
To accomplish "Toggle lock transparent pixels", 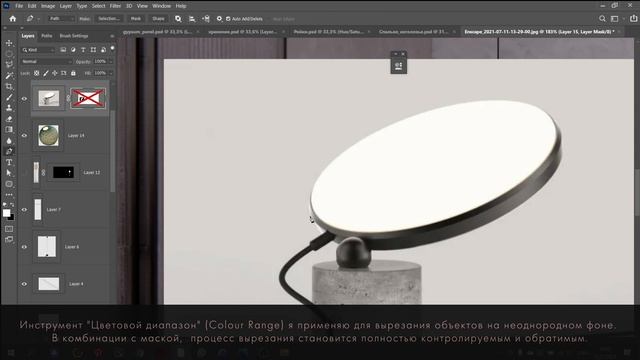I will point(36,73).
